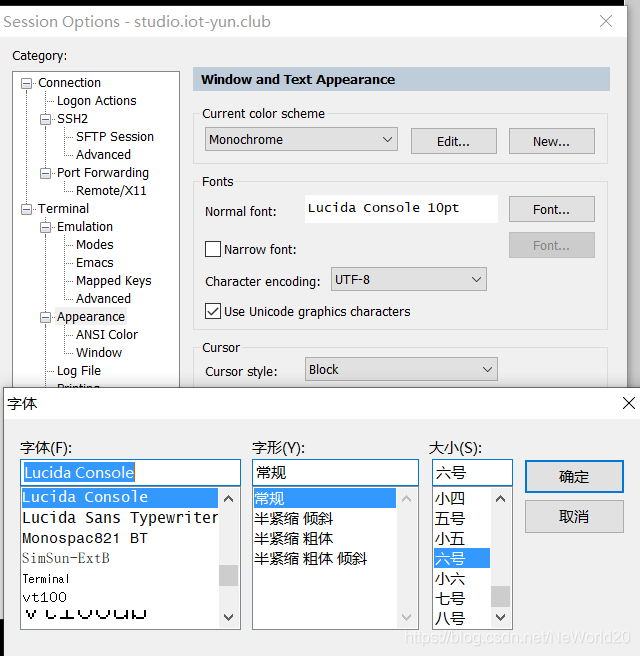The width and height of the screenshot is (640, 656).
Task: Select Advanced under SSH2
Action: tap(103, 155)
